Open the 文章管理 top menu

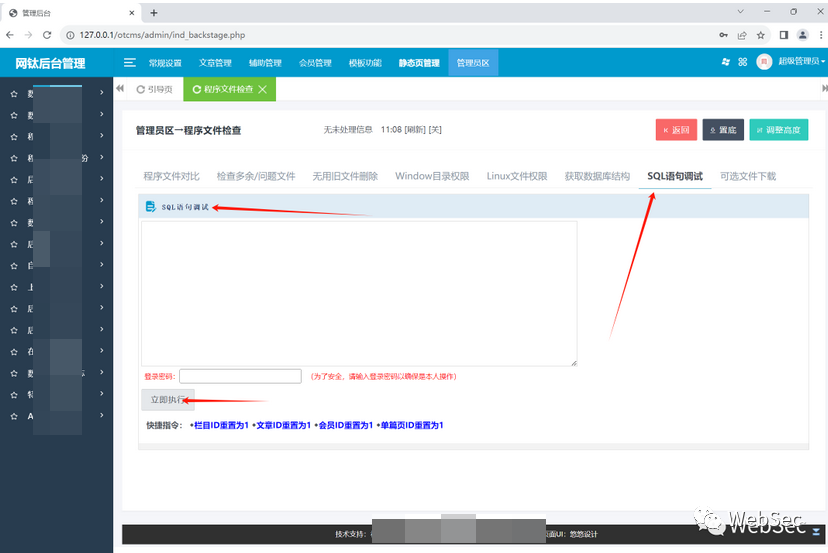point(215,63)
